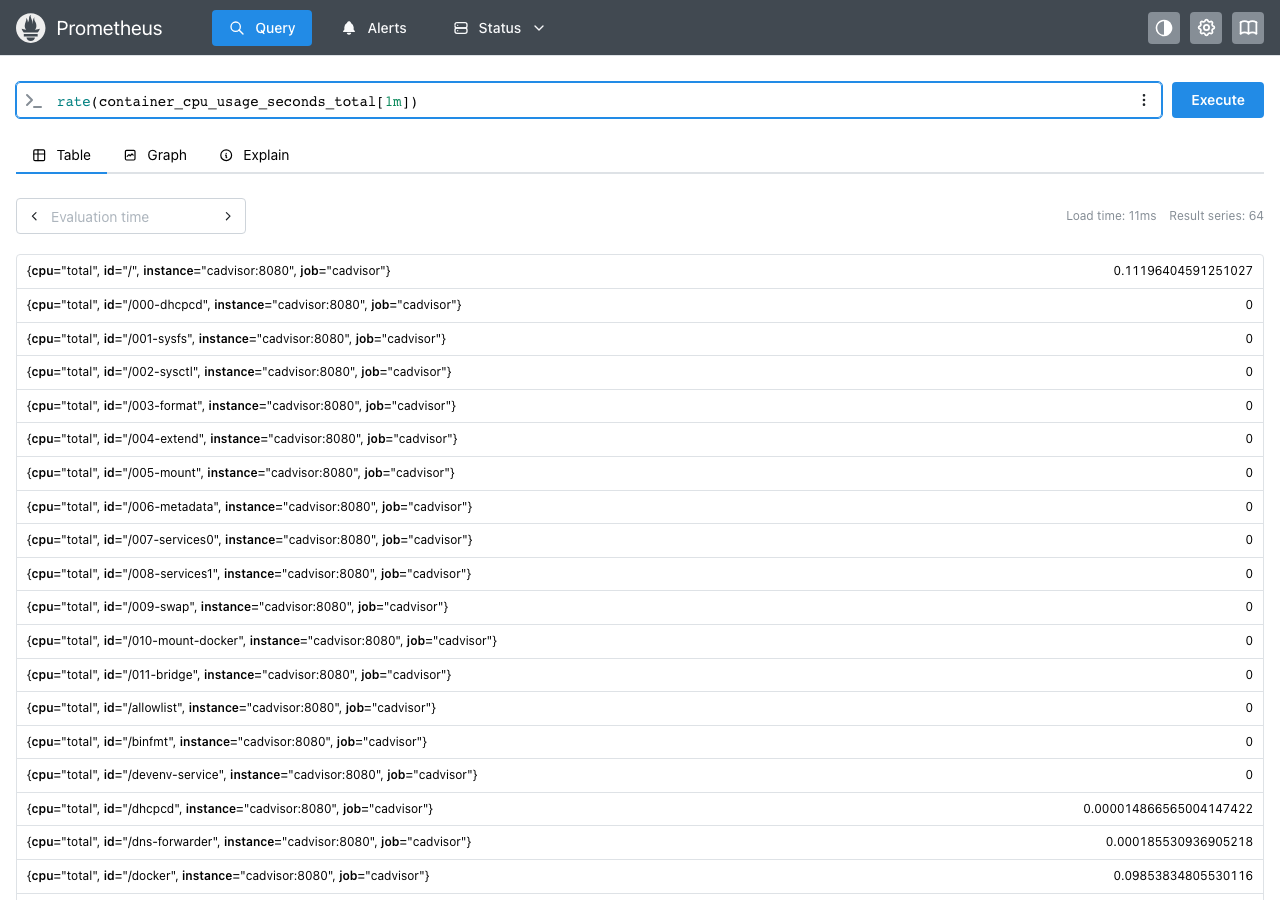Select the id="/docker" series row
This screenshot has width=1280, height=900.
coord(640,875)
